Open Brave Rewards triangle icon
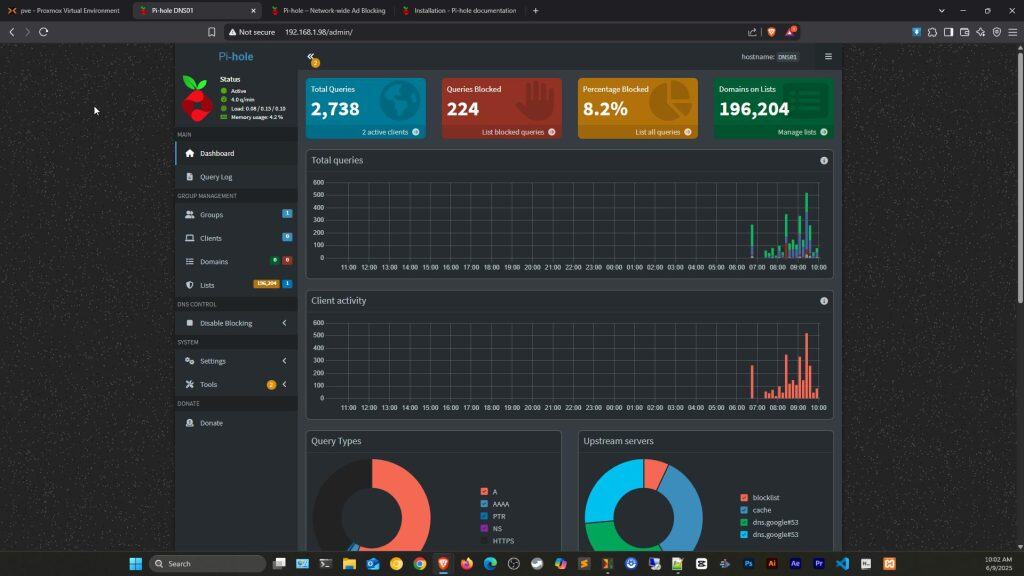Screen dimensions: 1024x576 point(790,31)
